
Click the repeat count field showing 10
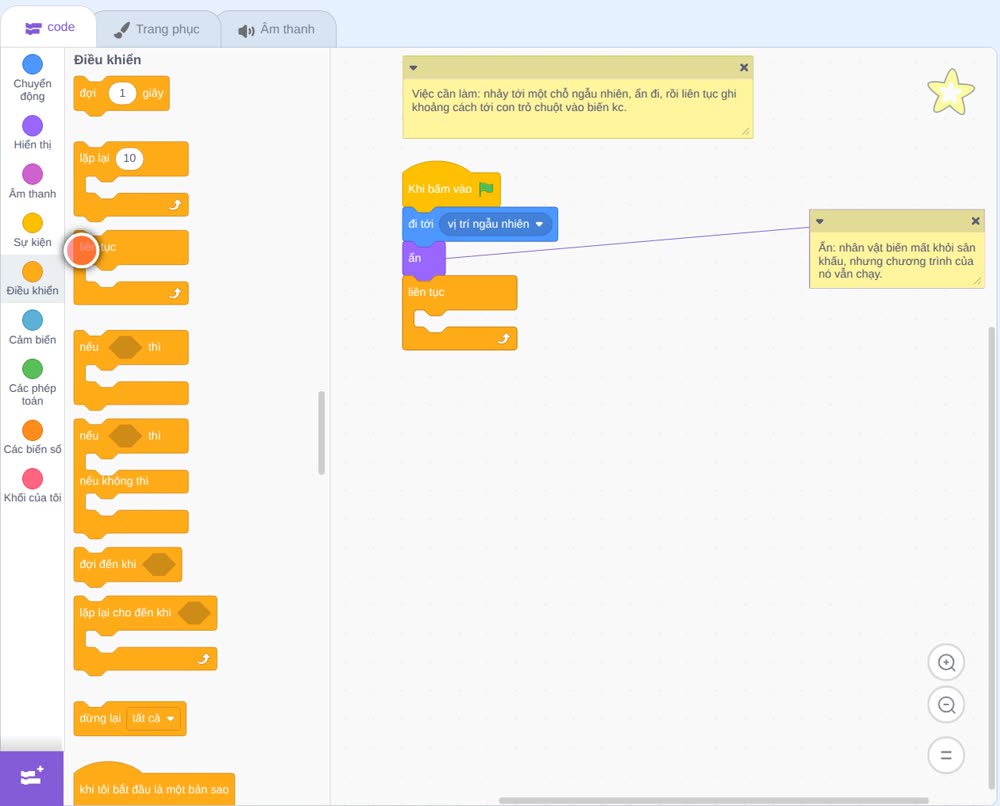[x=129, y=158]
